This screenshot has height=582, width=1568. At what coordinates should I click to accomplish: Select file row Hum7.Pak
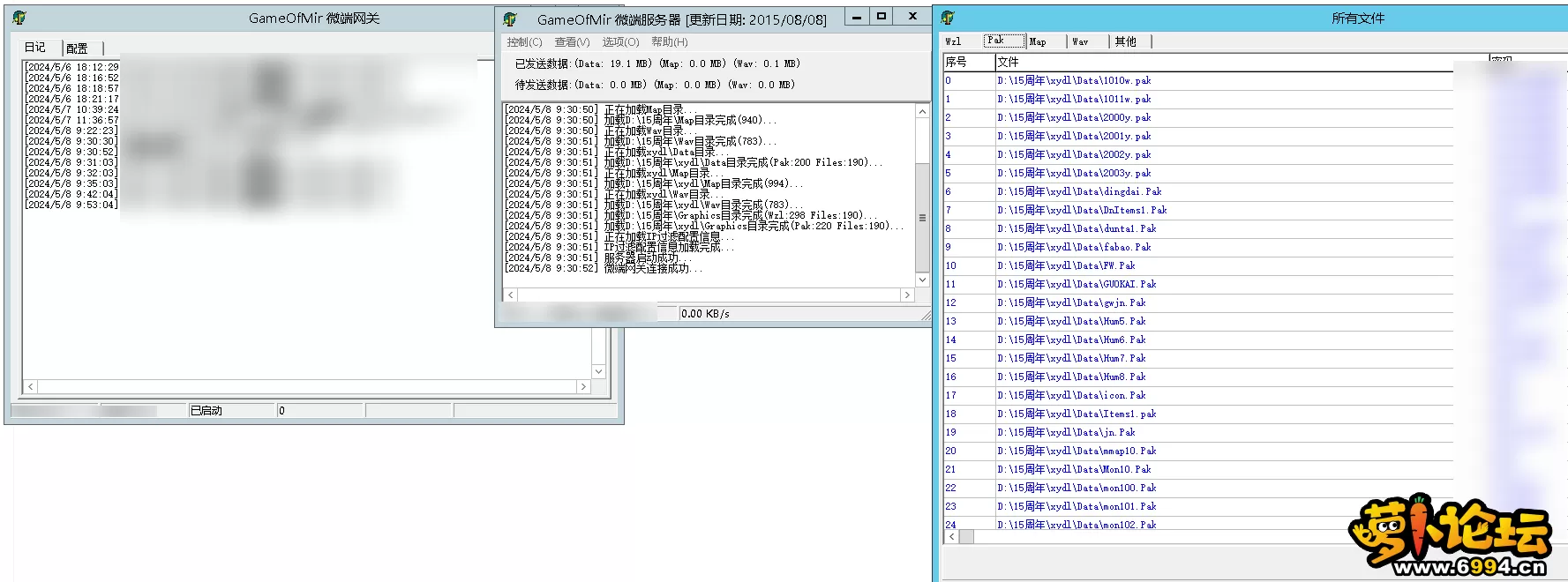tap(1198, 358)
